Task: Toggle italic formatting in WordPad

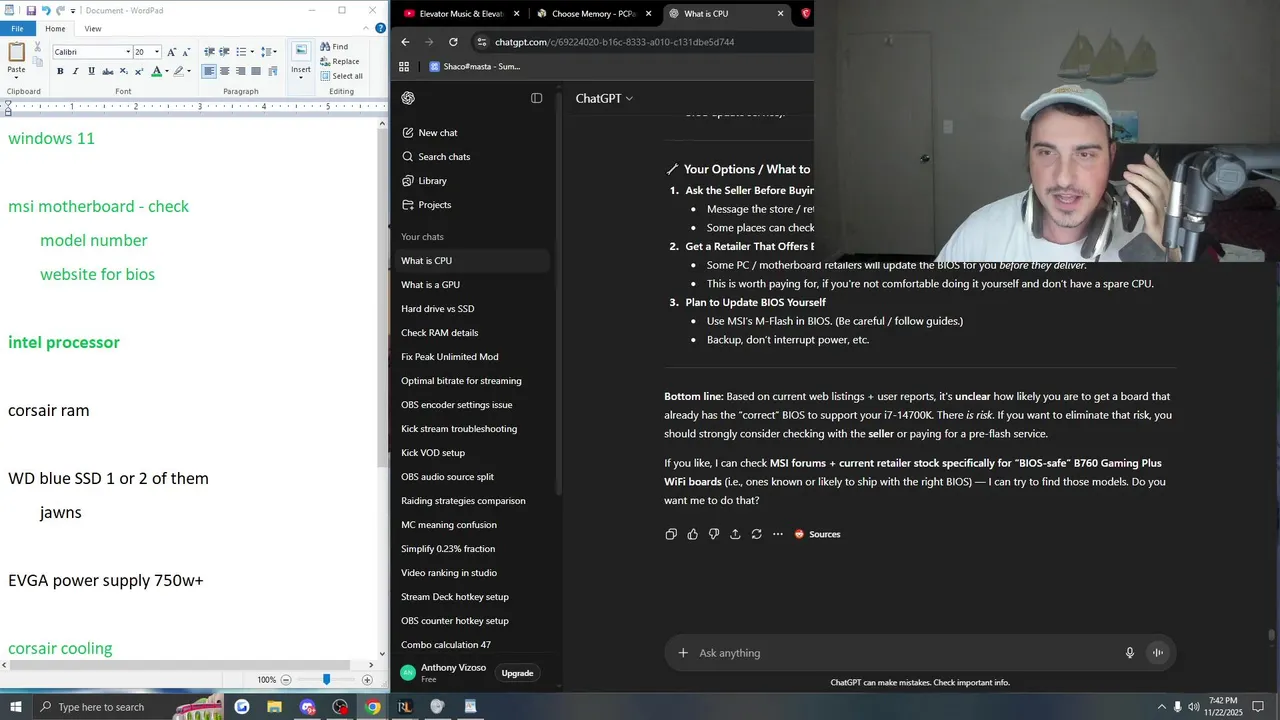Action: 76,71
